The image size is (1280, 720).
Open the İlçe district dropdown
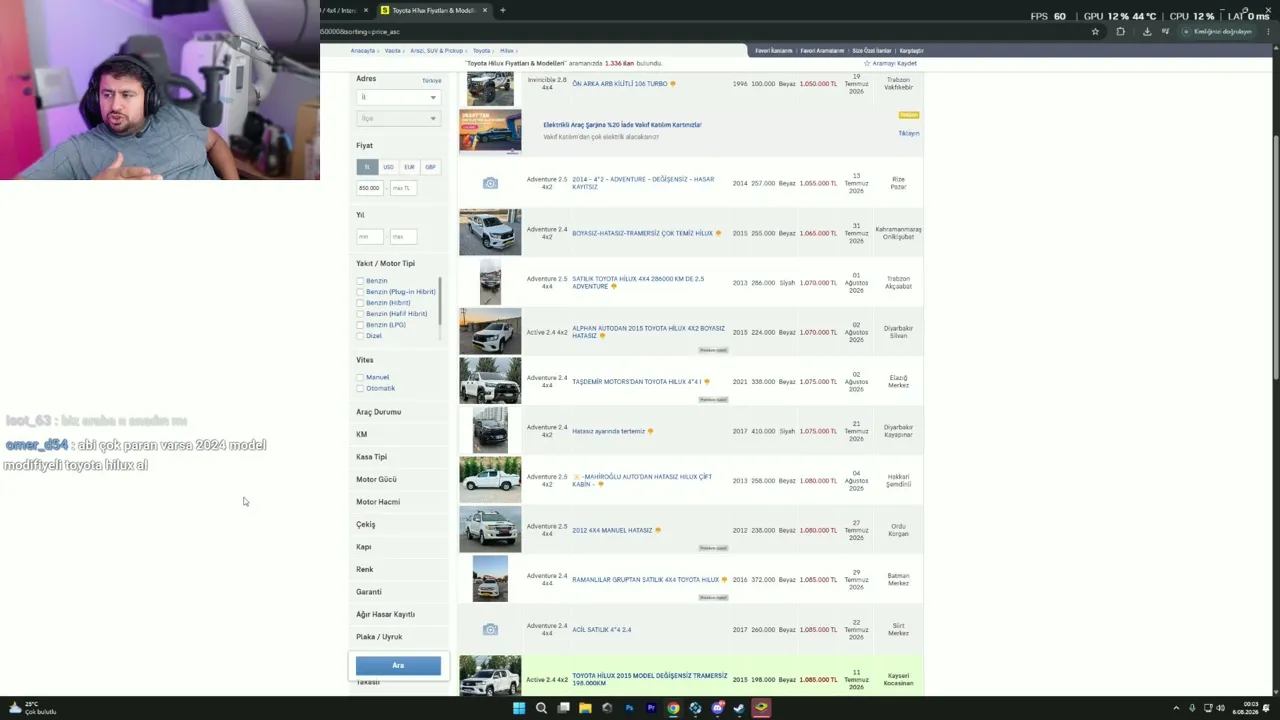click(398, 118)
